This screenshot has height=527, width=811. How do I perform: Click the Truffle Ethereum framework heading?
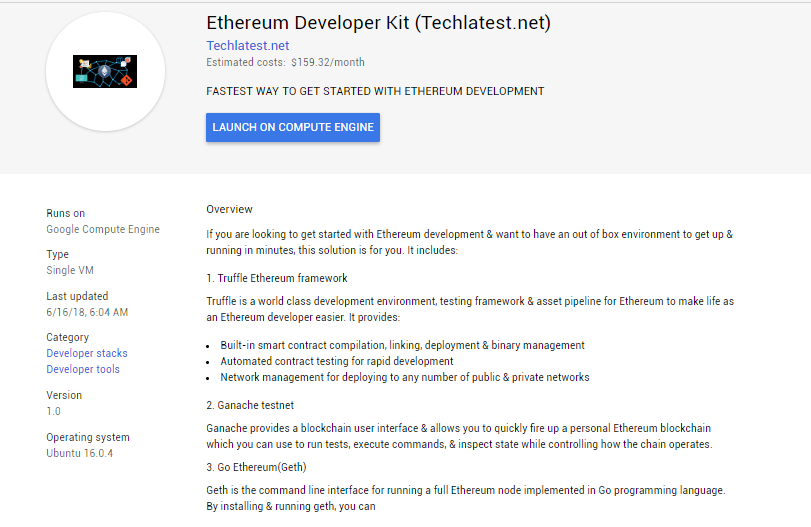click(x=277, y=278)
